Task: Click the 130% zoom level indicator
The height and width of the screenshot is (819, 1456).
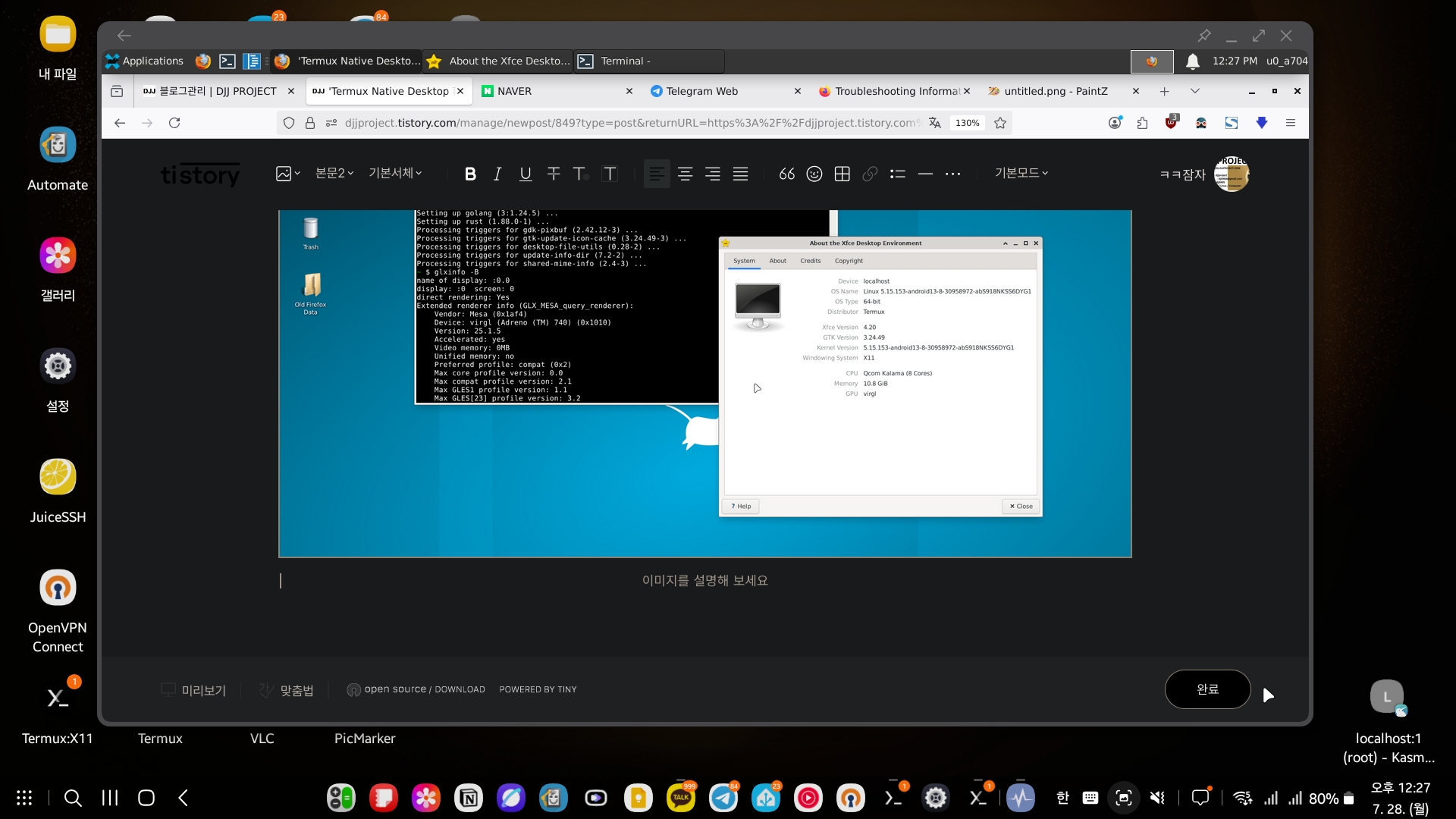Action: pos(967,123)
